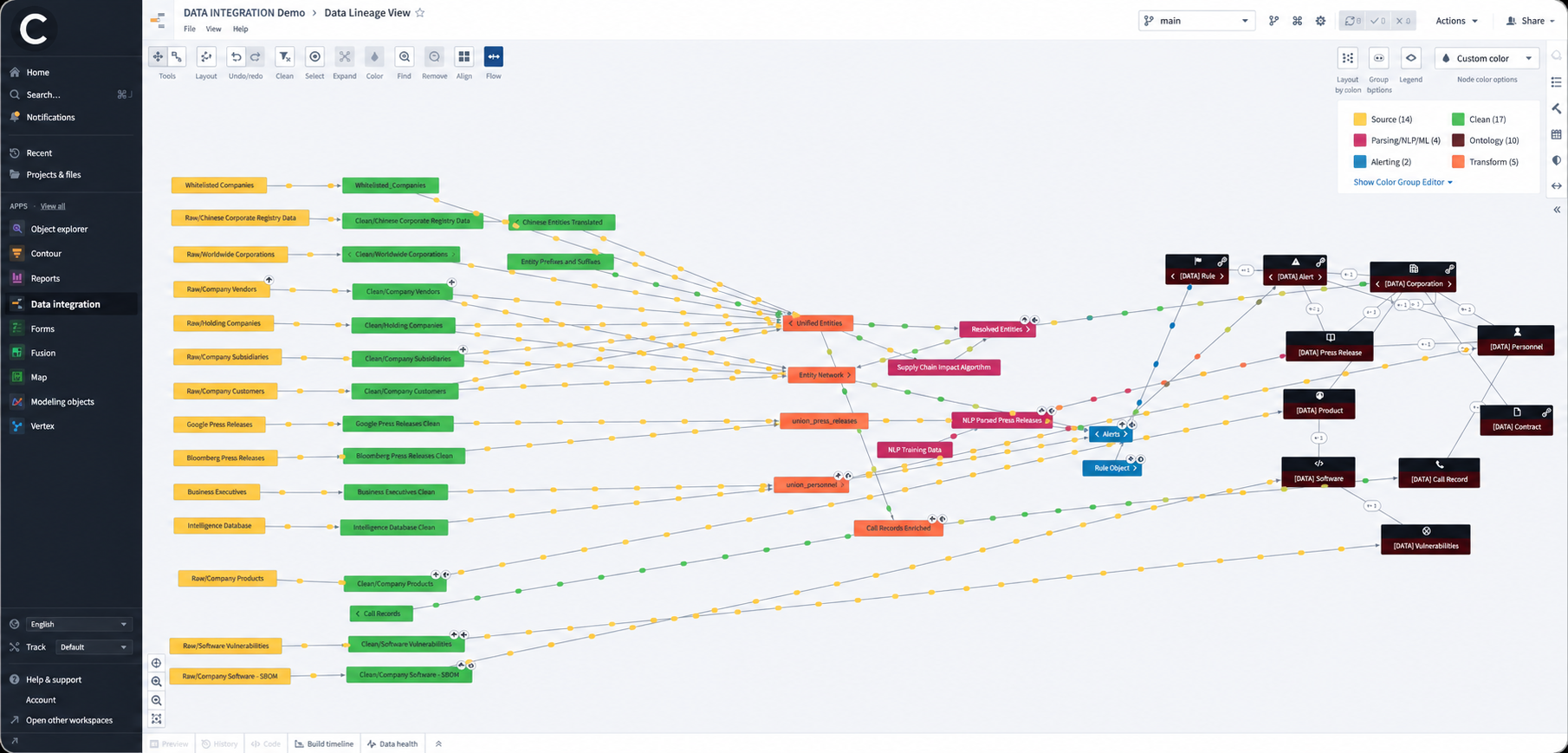Open the Find tool

coord(405,56)
